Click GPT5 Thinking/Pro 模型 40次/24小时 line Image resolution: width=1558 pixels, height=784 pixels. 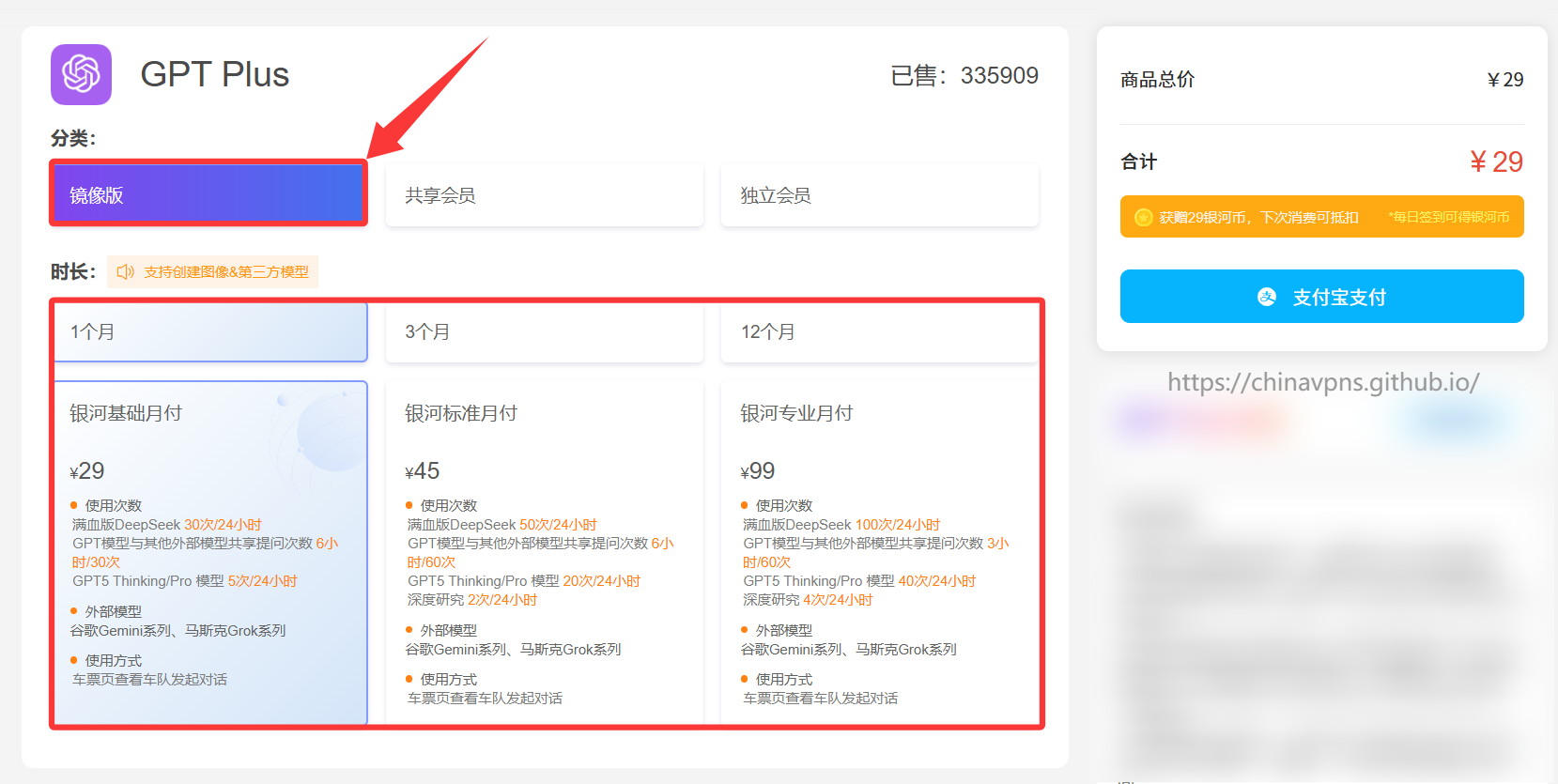(859, 581)
